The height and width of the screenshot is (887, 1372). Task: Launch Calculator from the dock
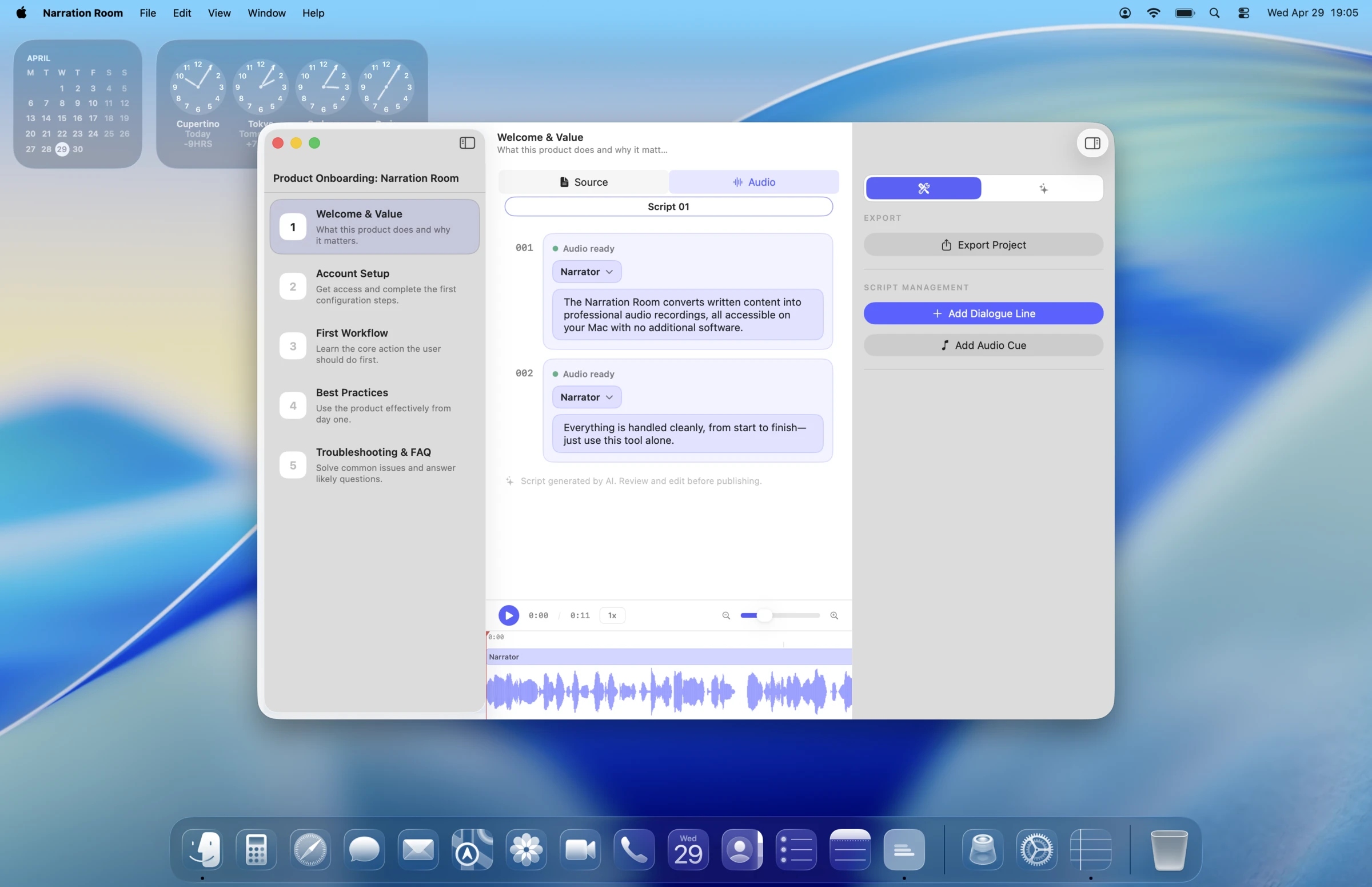[x=256, y=849]
